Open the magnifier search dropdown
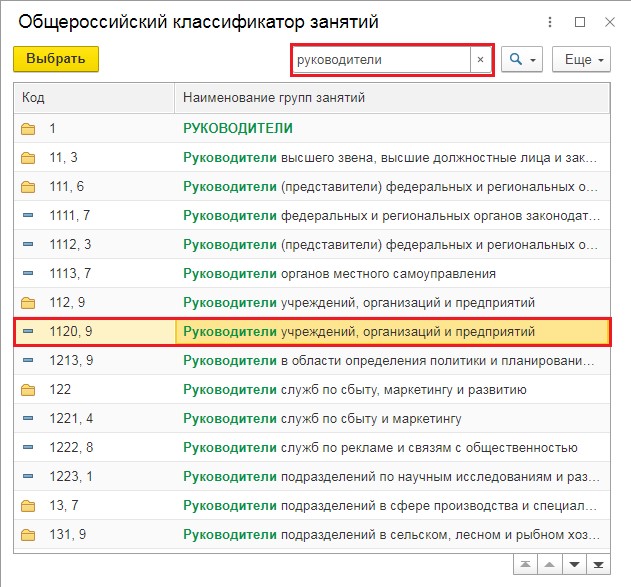This screenshot has height=587, width=631. (520, 60)
